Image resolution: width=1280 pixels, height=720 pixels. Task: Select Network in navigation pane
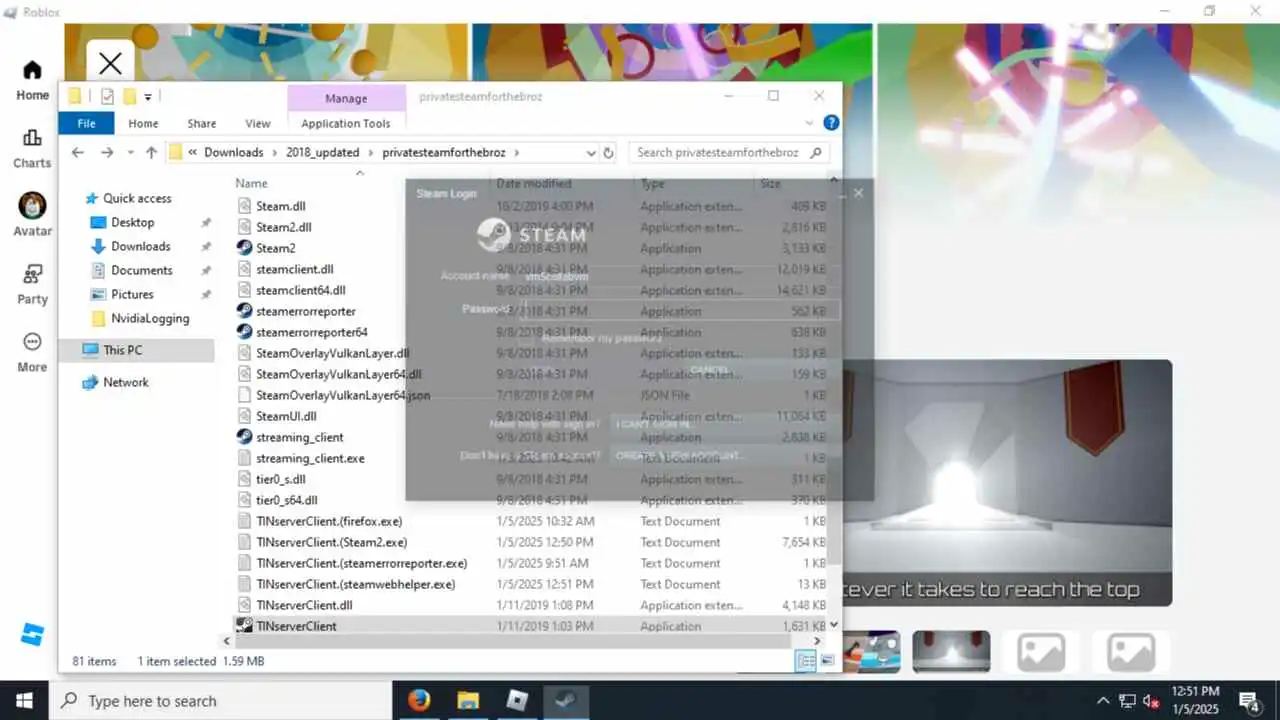126,382
